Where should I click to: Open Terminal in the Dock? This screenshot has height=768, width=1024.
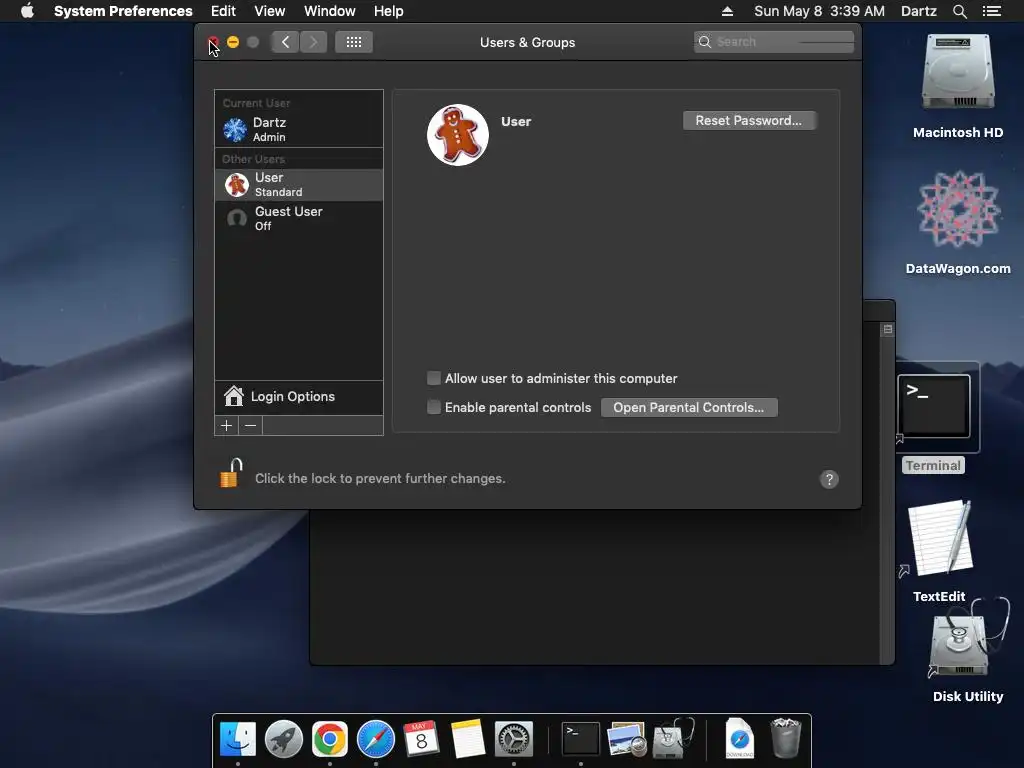click(x=581, y=739)
